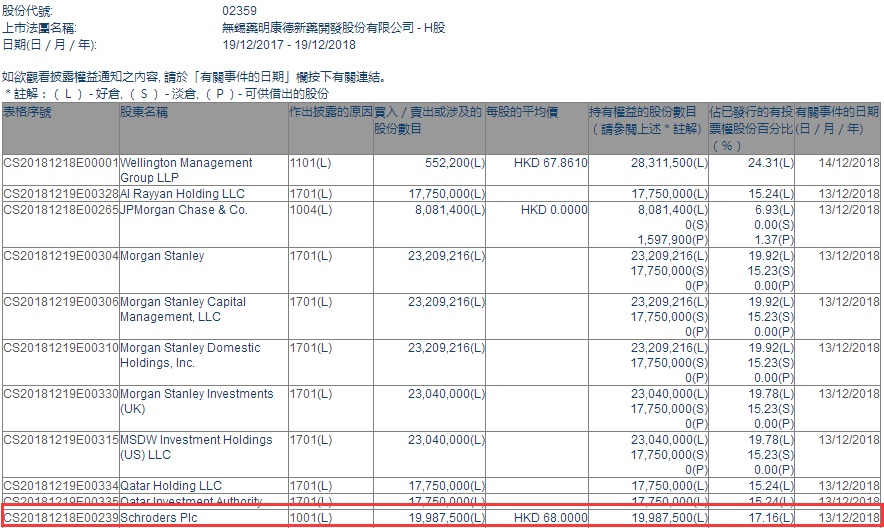Click shareholder name Morgan Stanley Domestic Holdings, Inc.
Image resolution: width=884 pixels, height=528 pixels.
pyautogui.click(x=190, y=356)
